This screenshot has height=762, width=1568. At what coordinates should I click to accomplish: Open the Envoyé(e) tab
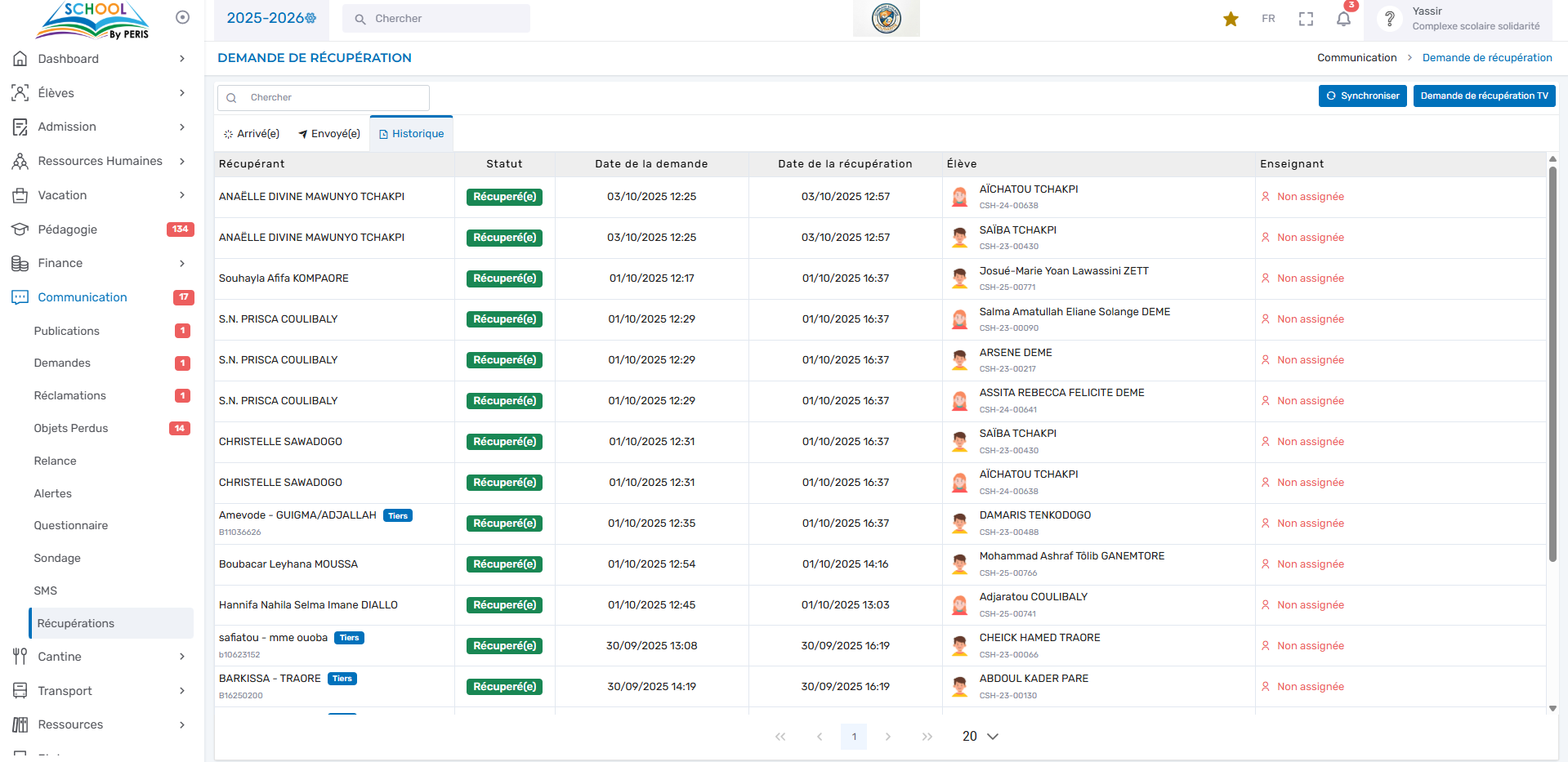point(329,134)
